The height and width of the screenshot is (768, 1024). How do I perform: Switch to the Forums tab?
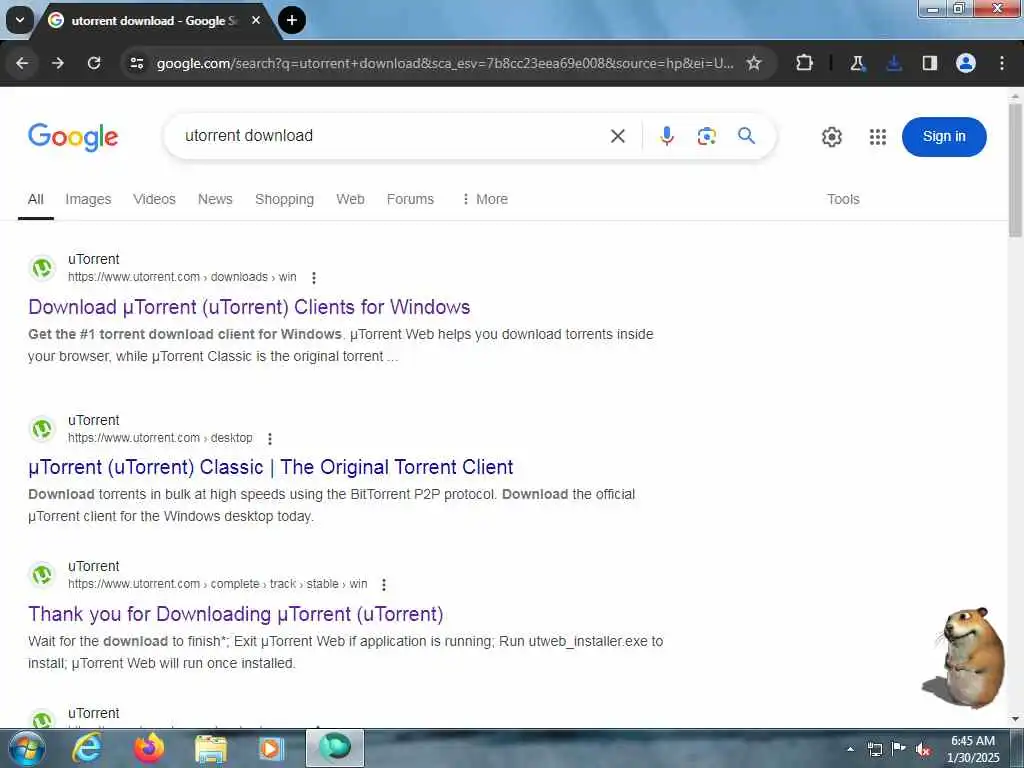410,199
